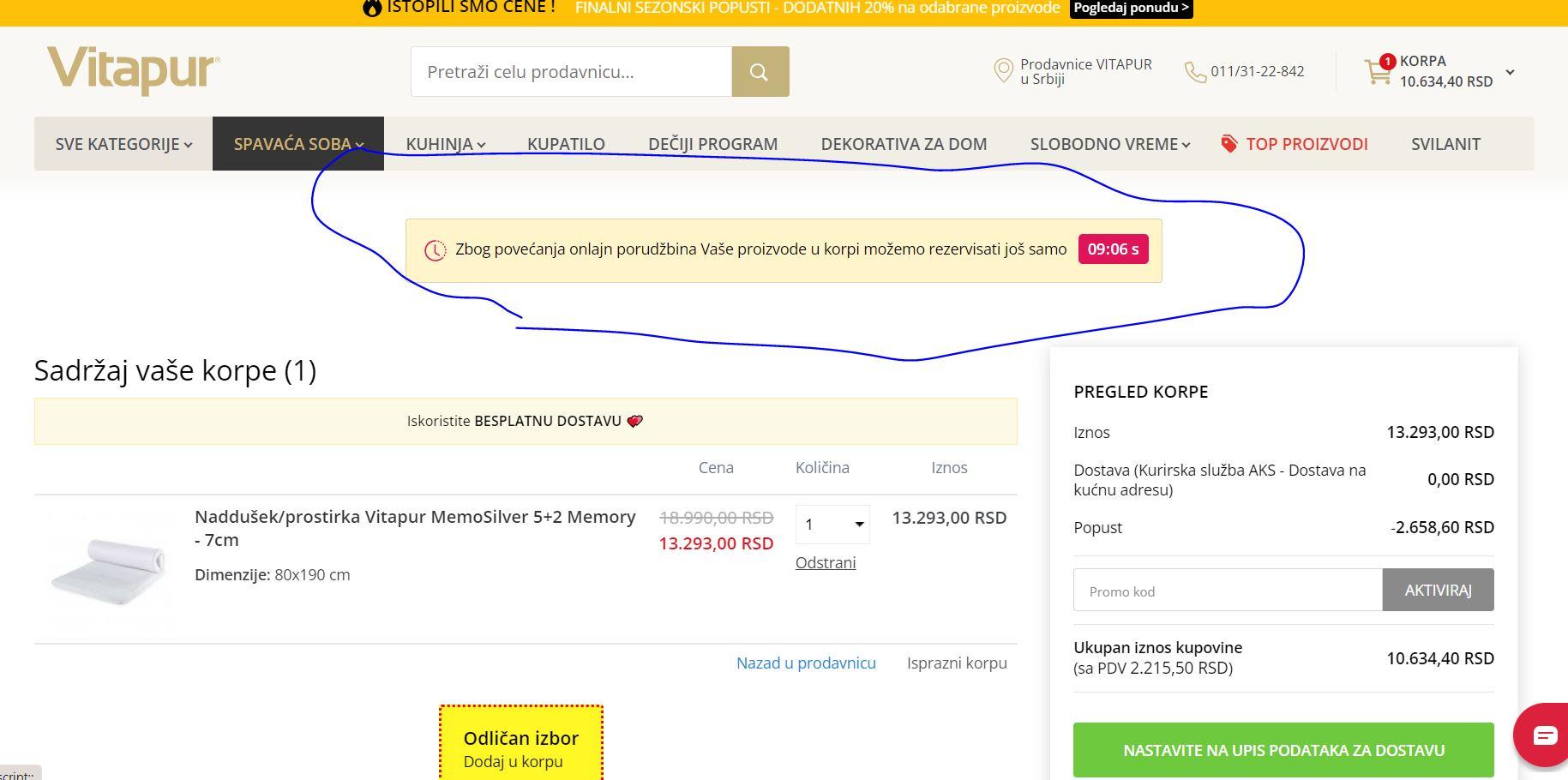Open the quantity dropdown for the mattress topper

tap(832, 525)
